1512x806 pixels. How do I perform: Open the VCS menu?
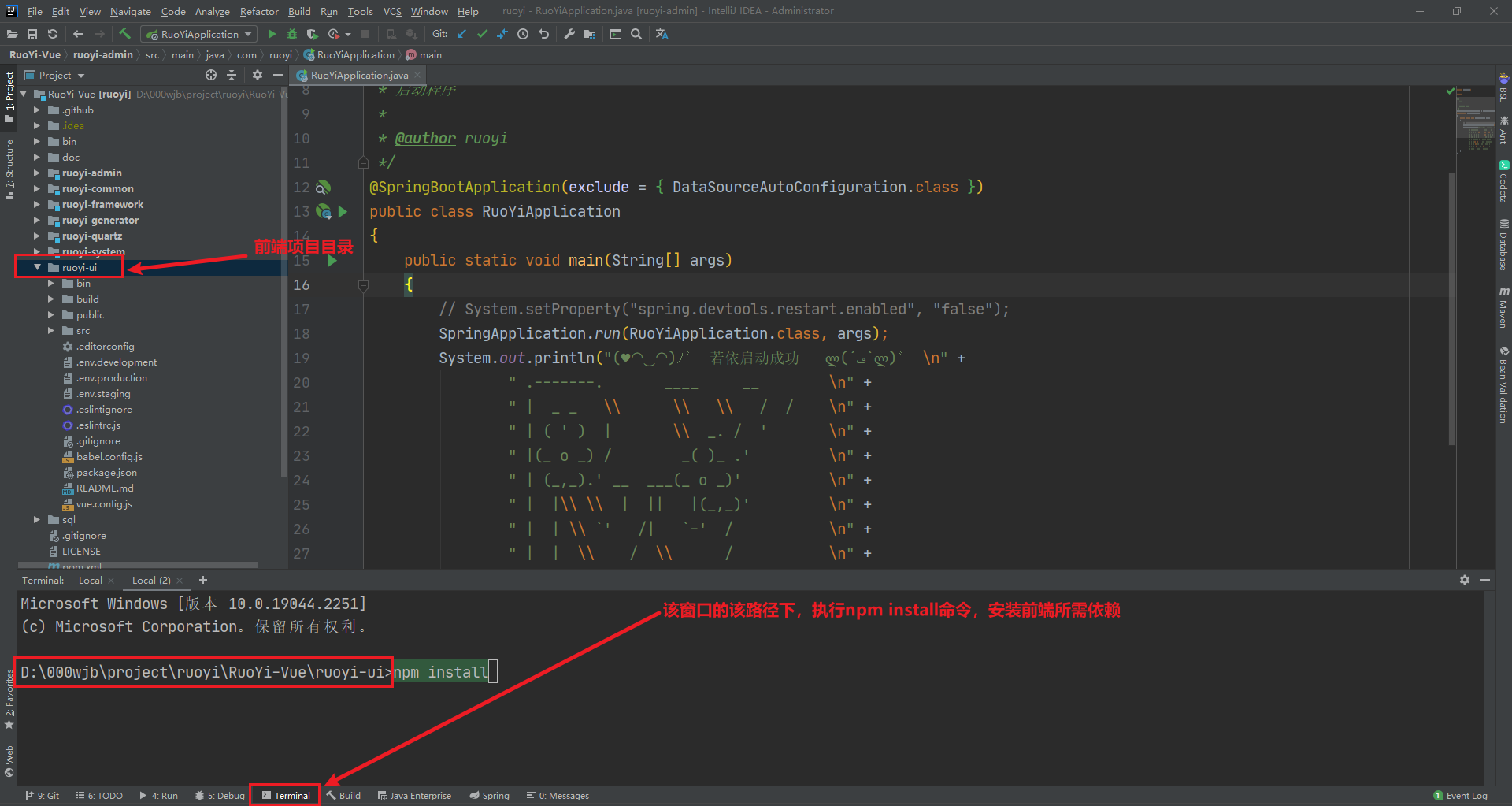(392, 11)
